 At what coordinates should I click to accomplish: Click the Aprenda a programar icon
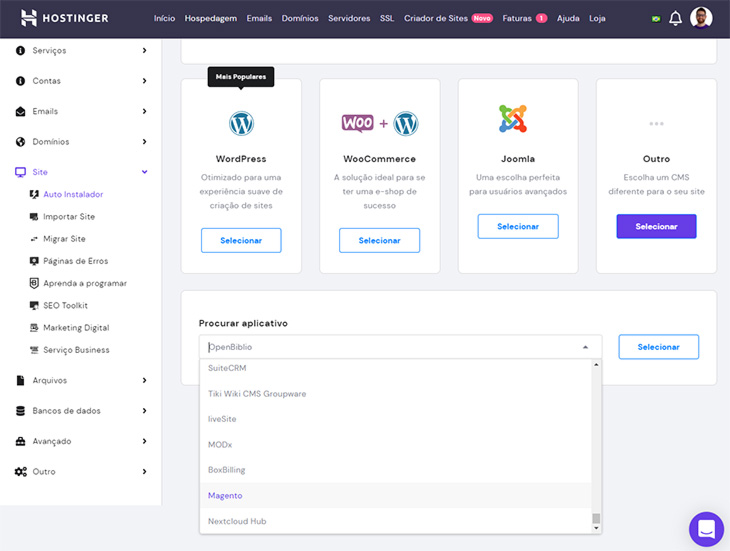coord(34,283)
